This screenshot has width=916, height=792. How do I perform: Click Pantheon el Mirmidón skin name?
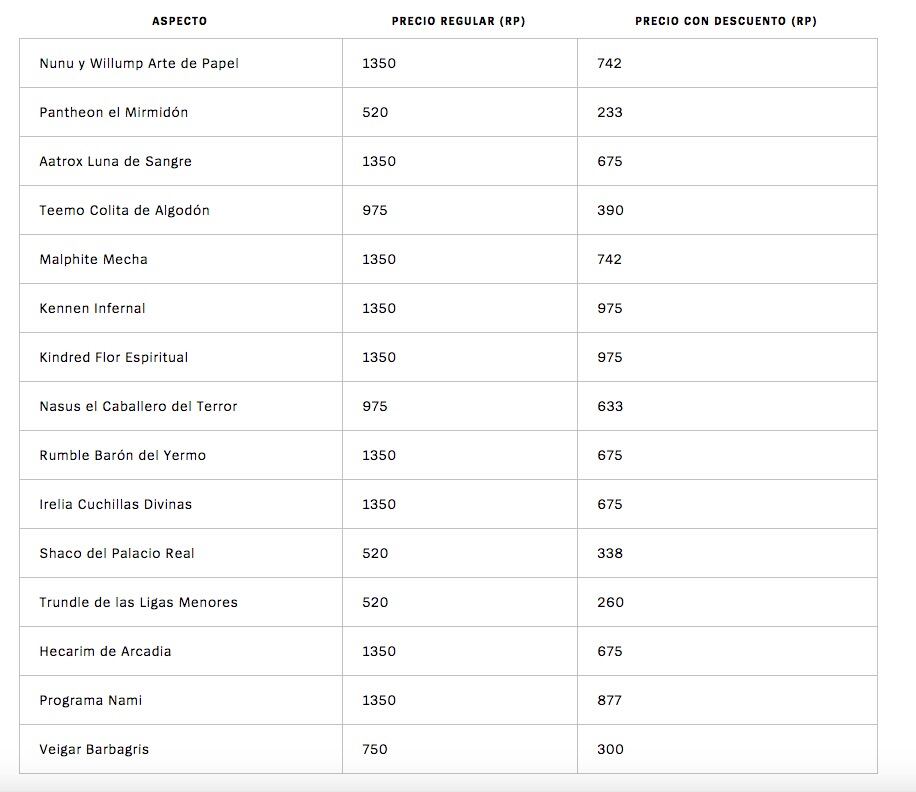point(114,112)
